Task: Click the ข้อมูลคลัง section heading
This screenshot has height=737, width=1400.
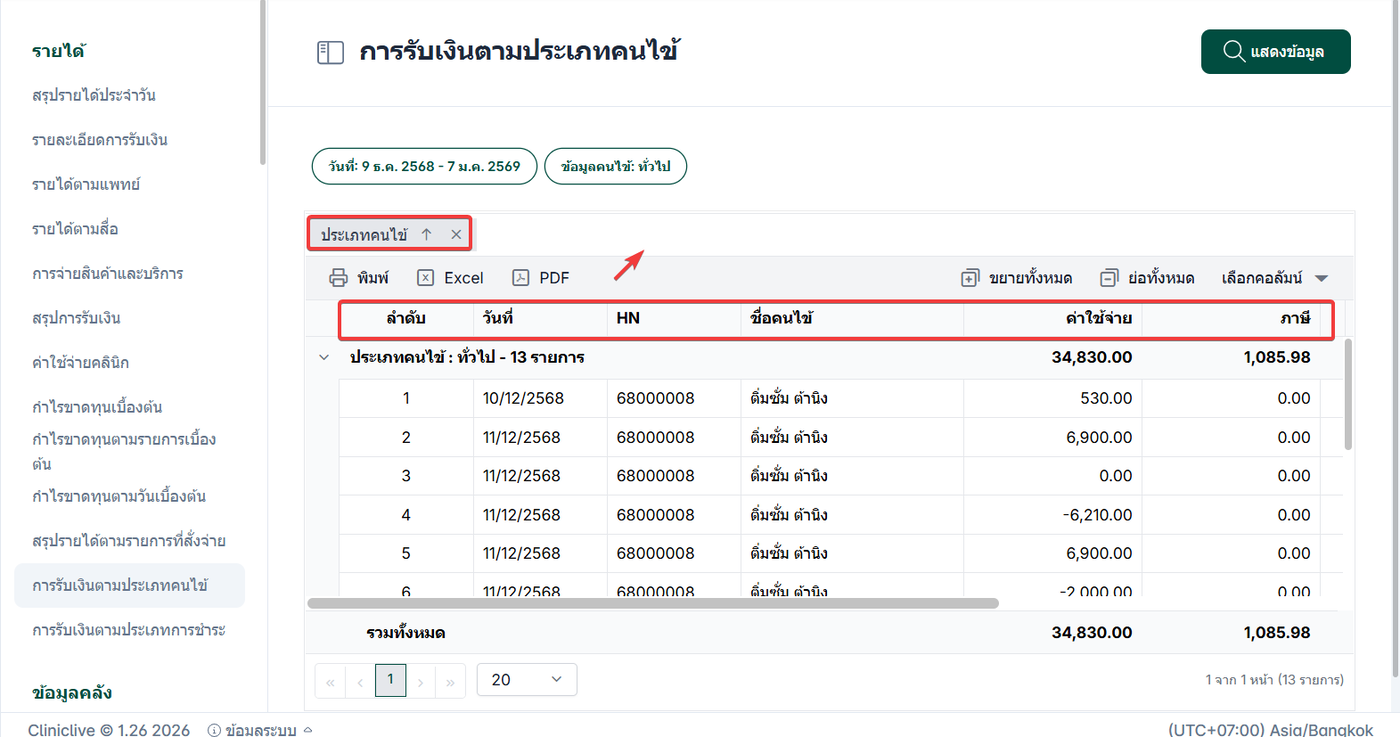Action: click(x=72, y=692)
